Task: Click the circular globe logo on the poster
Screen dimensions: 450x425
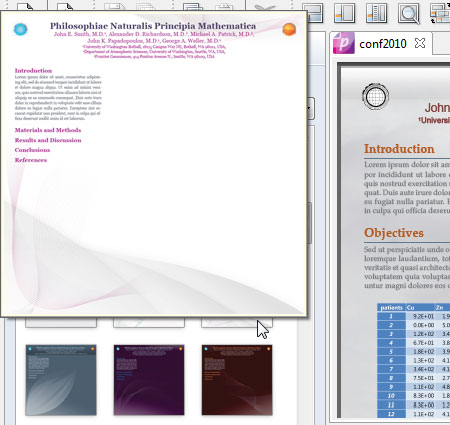Action: (x=376, y=97)
